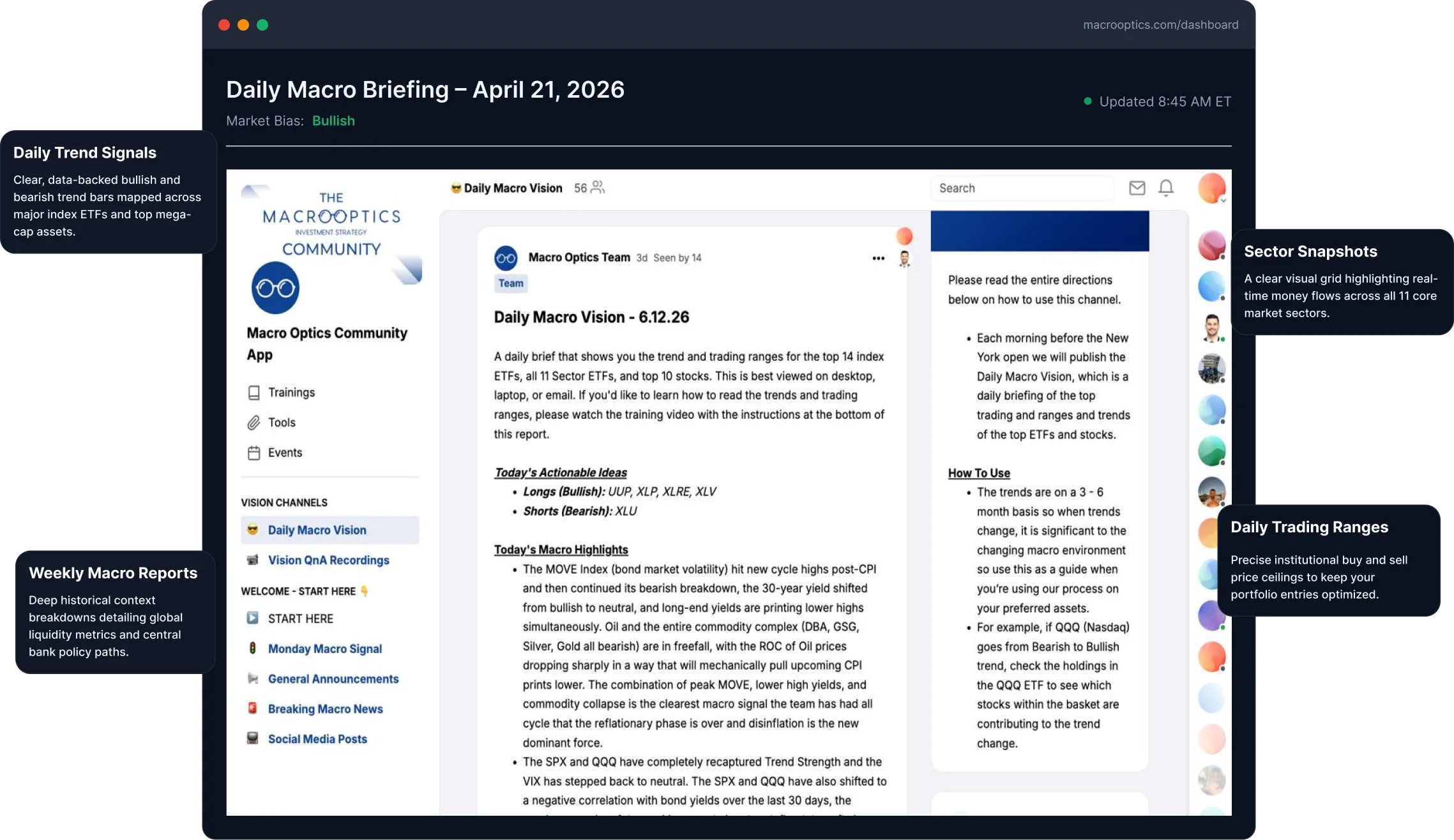Click the START HERE play icon
Screen dimensions: 1454x840
tap(253, 618)
